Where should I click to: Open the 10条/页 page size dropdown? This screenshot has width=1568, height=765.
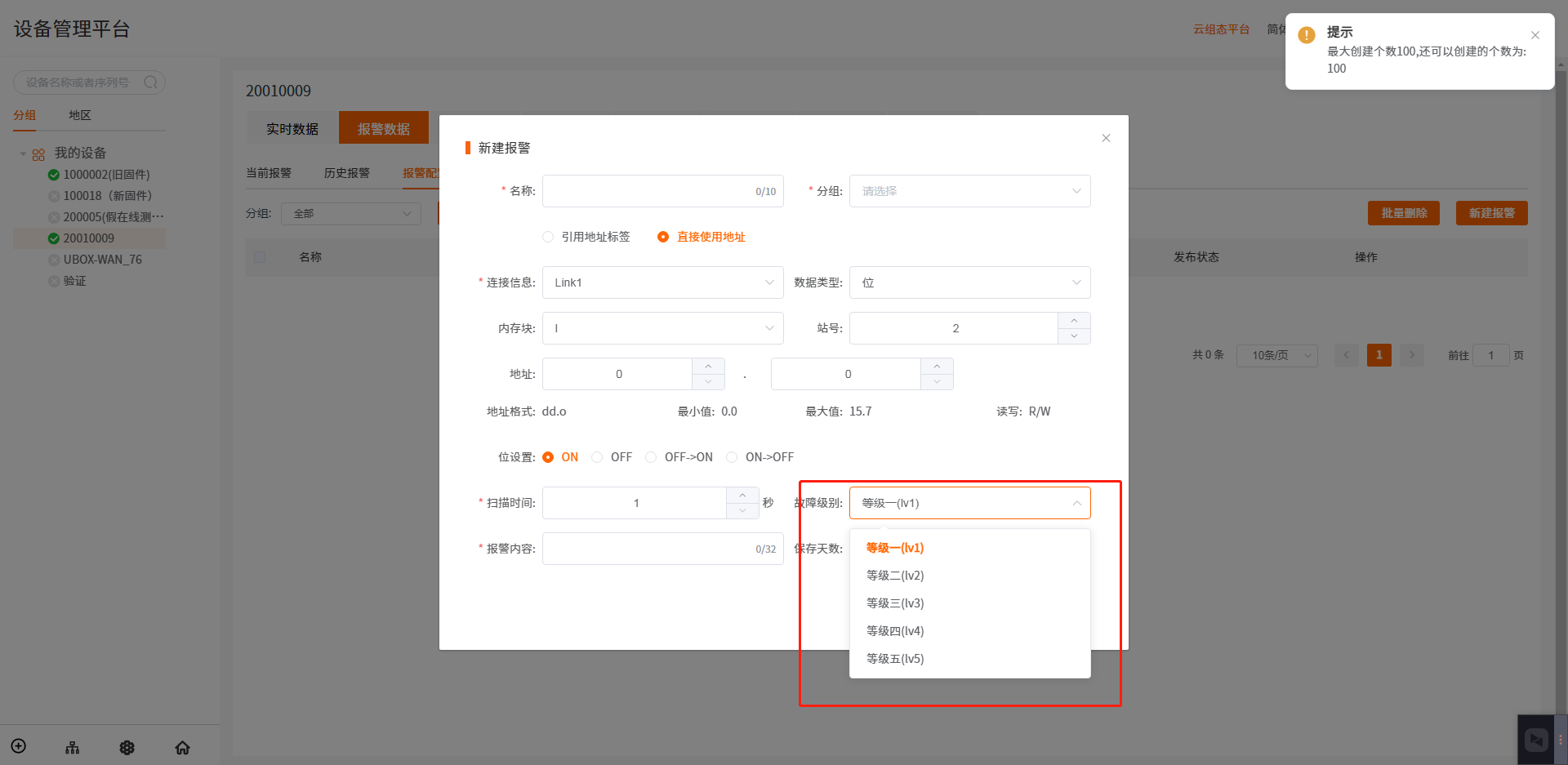coord(1277,355)
